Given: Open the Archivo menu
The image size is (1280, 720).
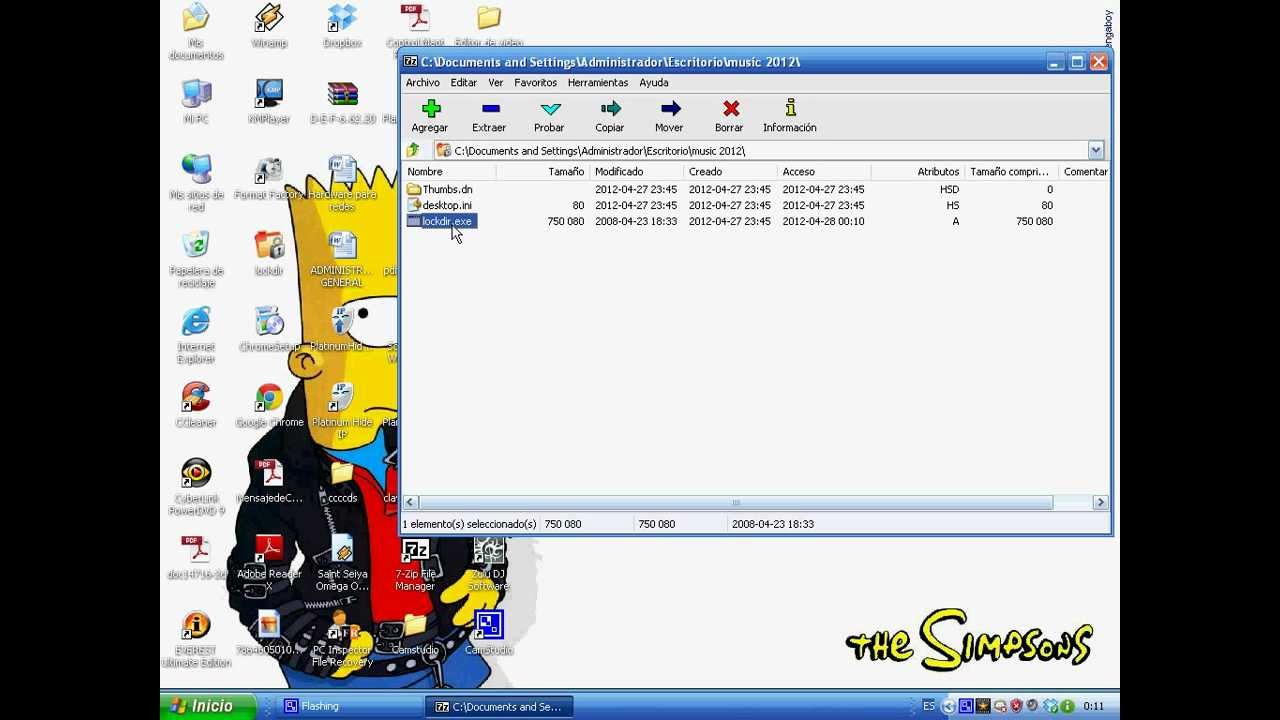Looking at the screenshot, I should pos(422,83).
